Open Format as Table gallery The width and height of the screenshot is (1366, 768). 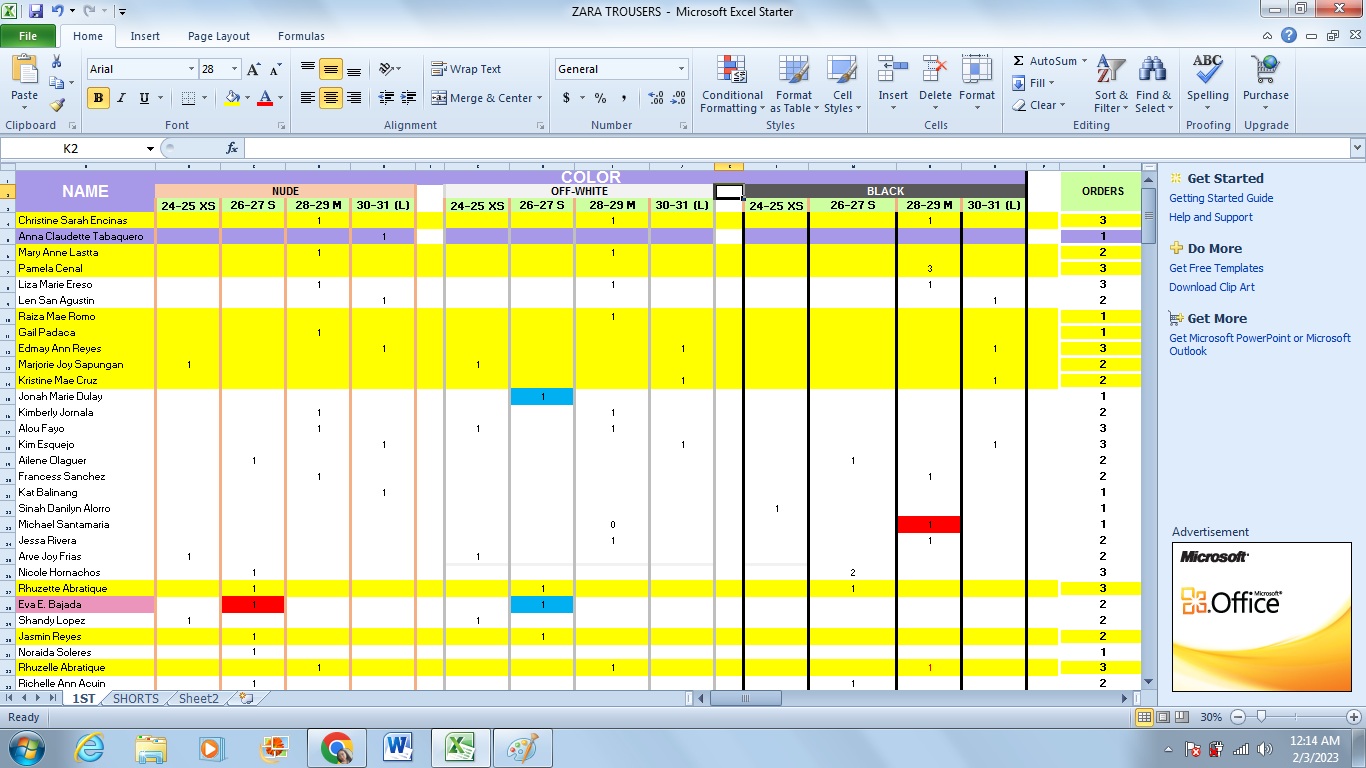(794, 84)
